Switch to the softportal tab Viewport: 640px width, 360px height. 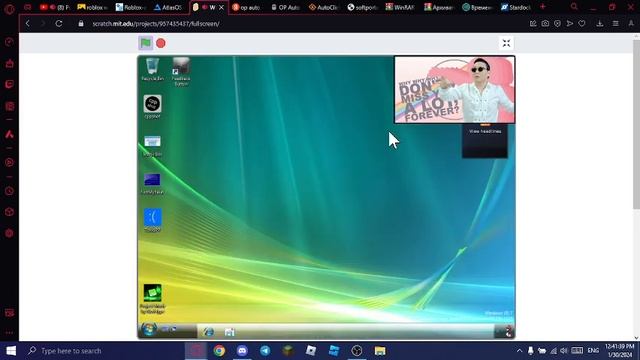(362, 7)
